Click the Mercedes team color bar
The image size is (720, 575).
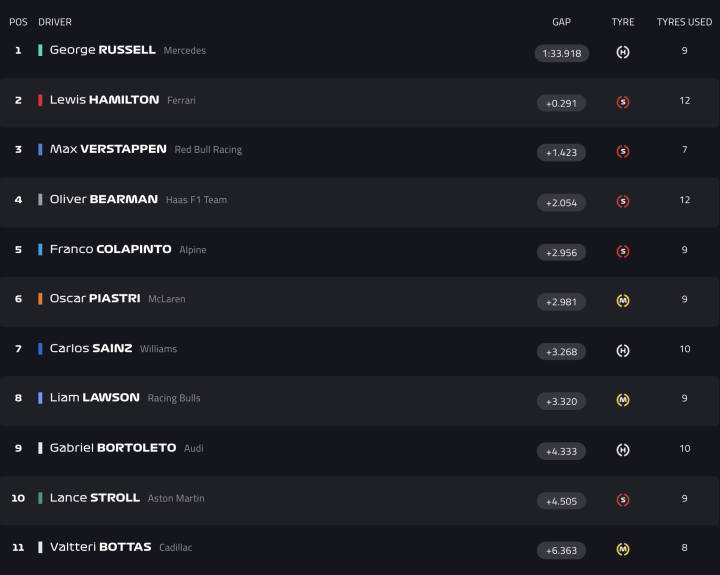click(40, 50)
